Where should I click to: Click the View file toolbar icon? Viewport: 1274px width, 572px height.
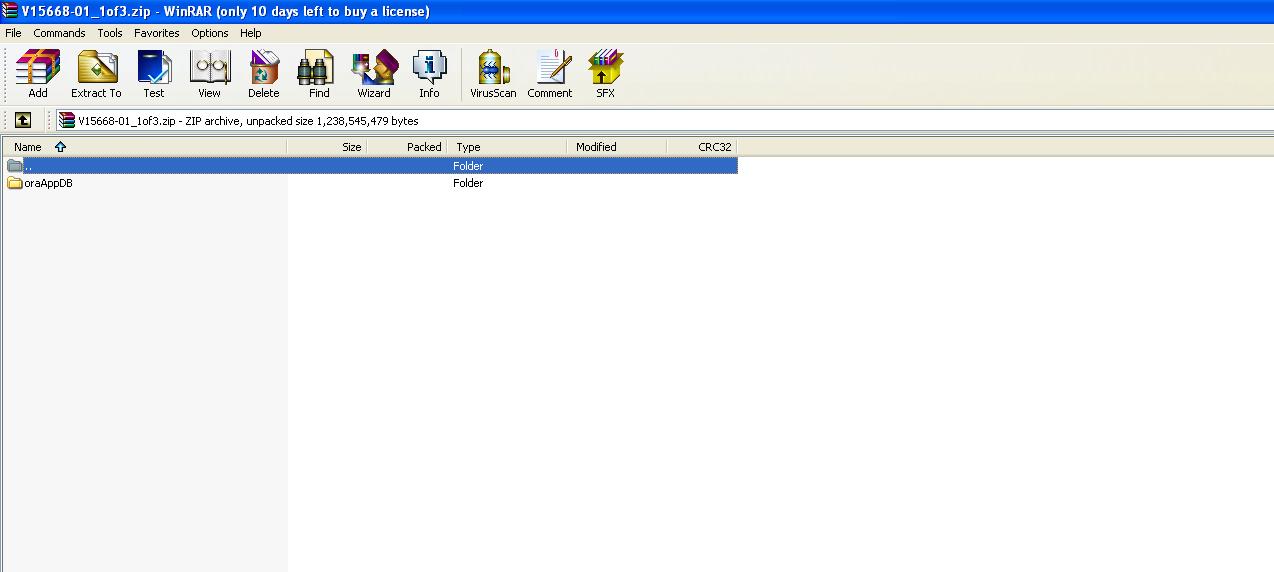click(209, 74)
